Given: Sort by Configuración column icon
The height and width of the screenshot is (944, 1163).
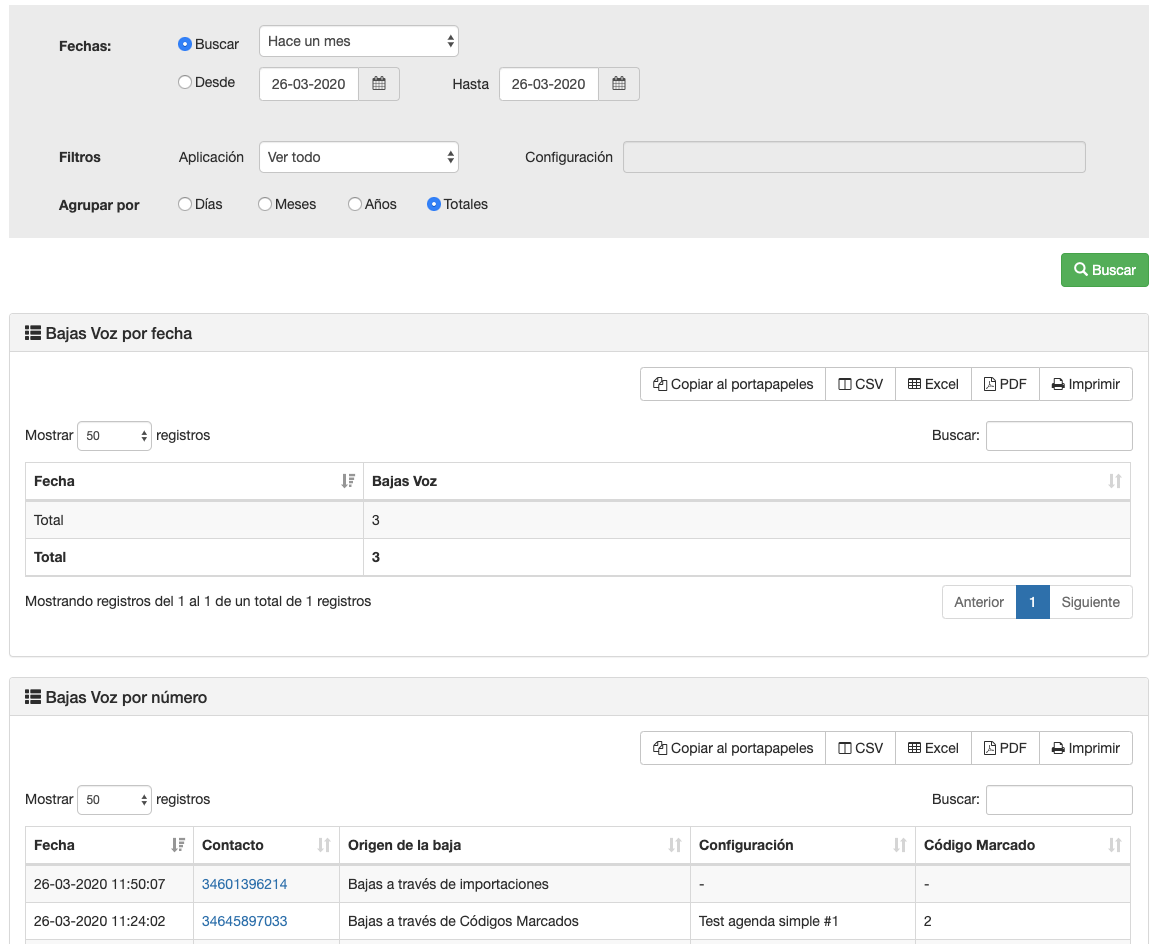Looking at the screenshot, I should pos(899,845).
